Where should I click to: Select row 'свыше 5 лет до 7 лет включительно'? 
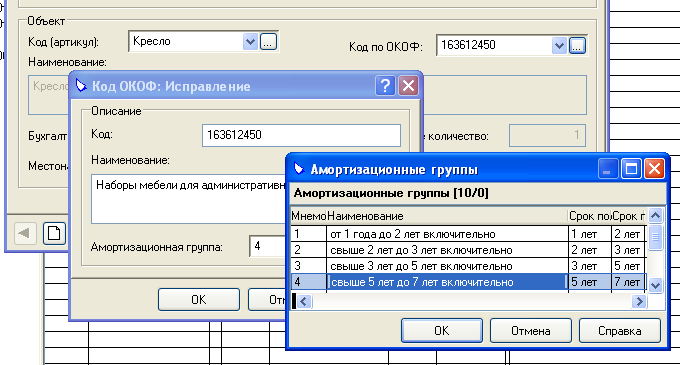click(468, 282)
